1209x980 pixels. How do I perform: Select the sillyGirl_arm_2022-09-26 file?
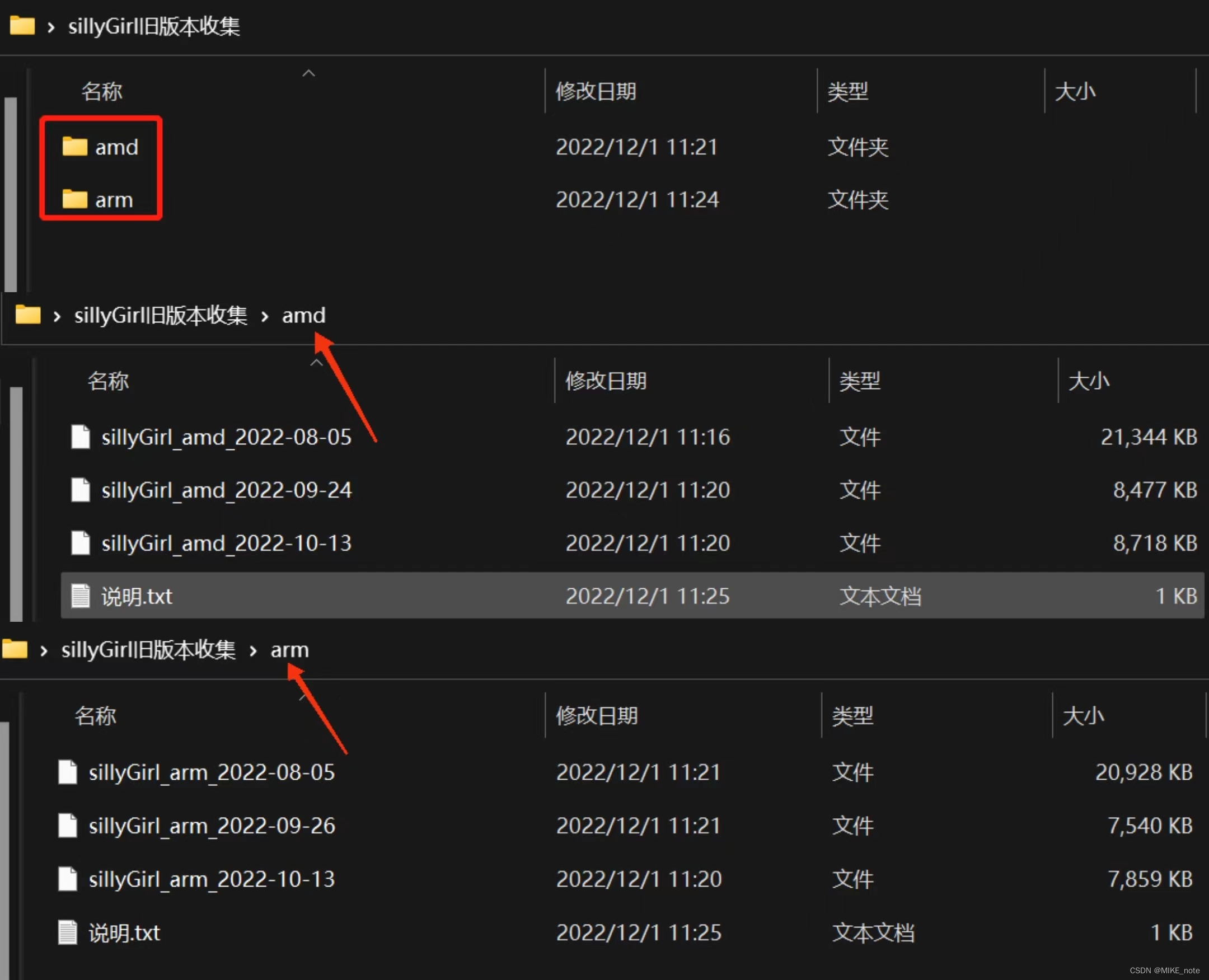pos(211,826)
